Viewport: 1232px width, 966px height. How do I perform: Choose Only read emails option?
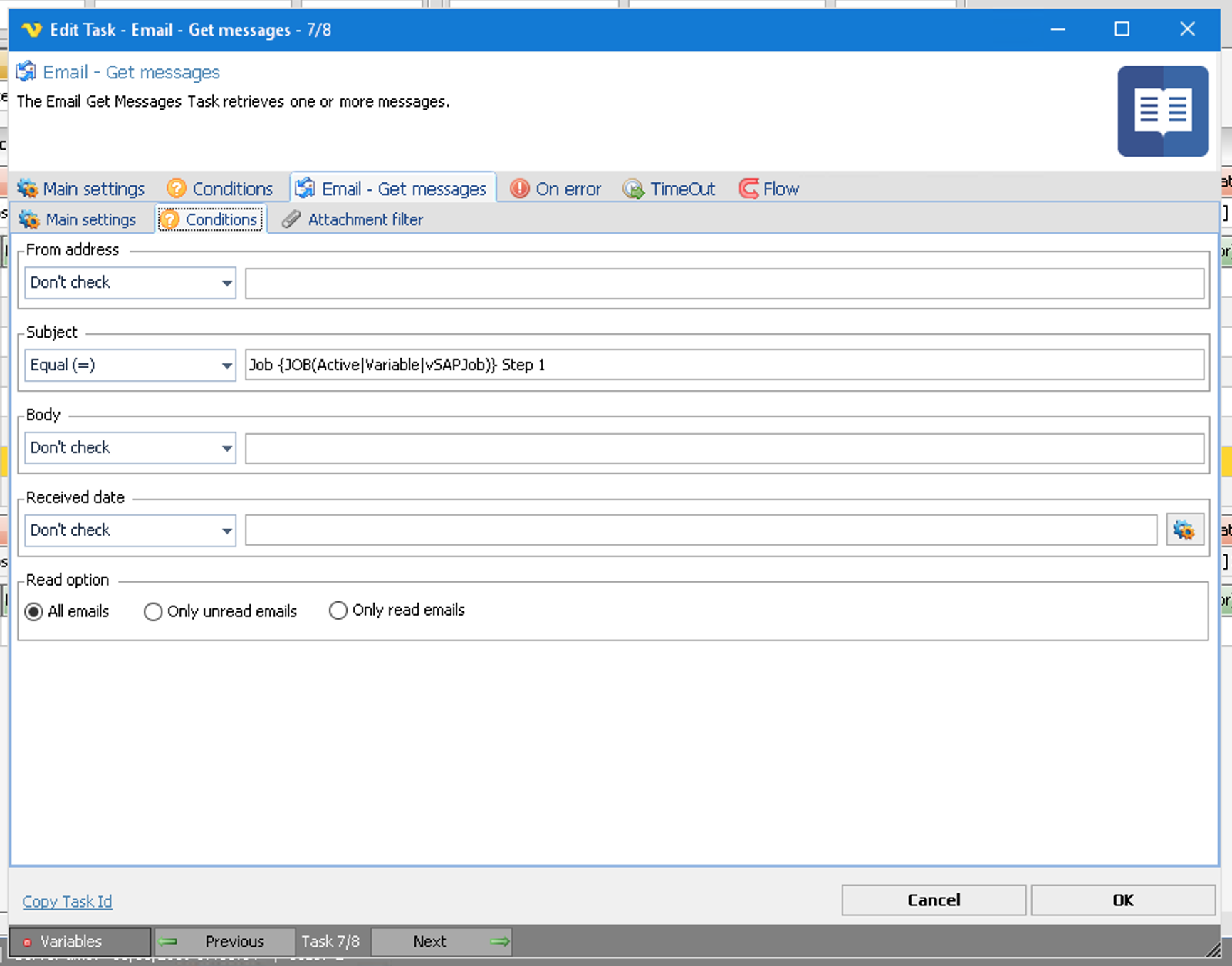coord(338,611)
